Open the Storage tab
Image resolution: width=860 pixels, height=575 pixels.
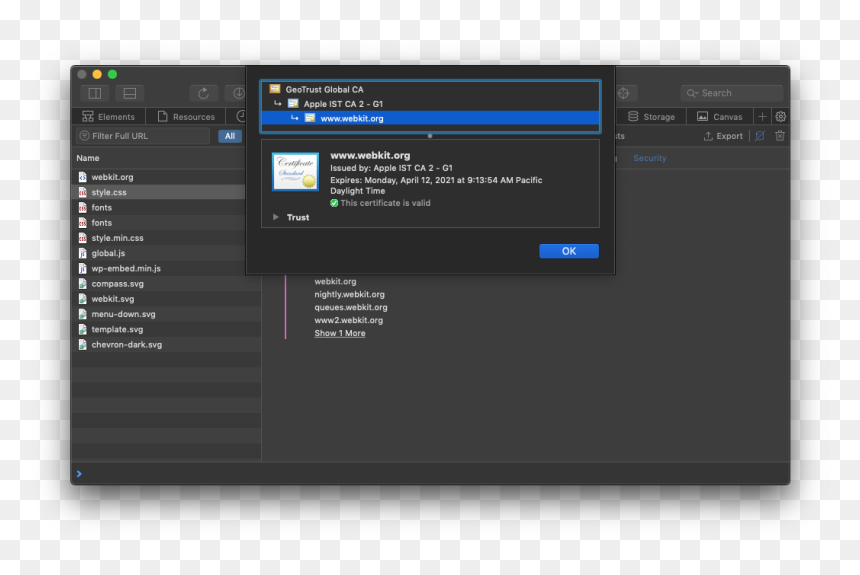coord(651,116)
